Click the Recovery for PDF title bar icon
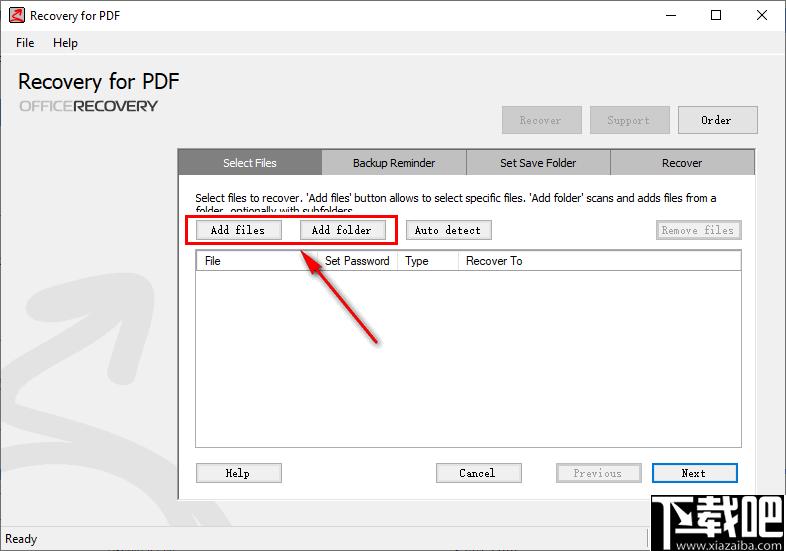This screenshot has width=786, height=551. pyautogui.click(x=17, y=15)
